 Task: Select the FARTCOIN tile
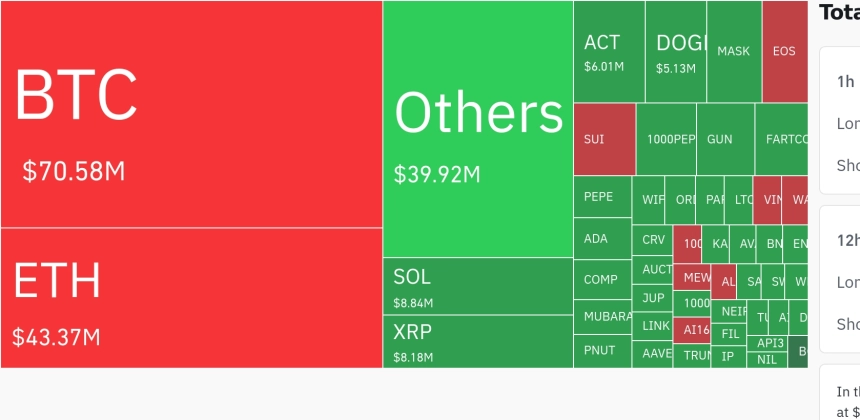pyautogui.click(x=782, y=139)
